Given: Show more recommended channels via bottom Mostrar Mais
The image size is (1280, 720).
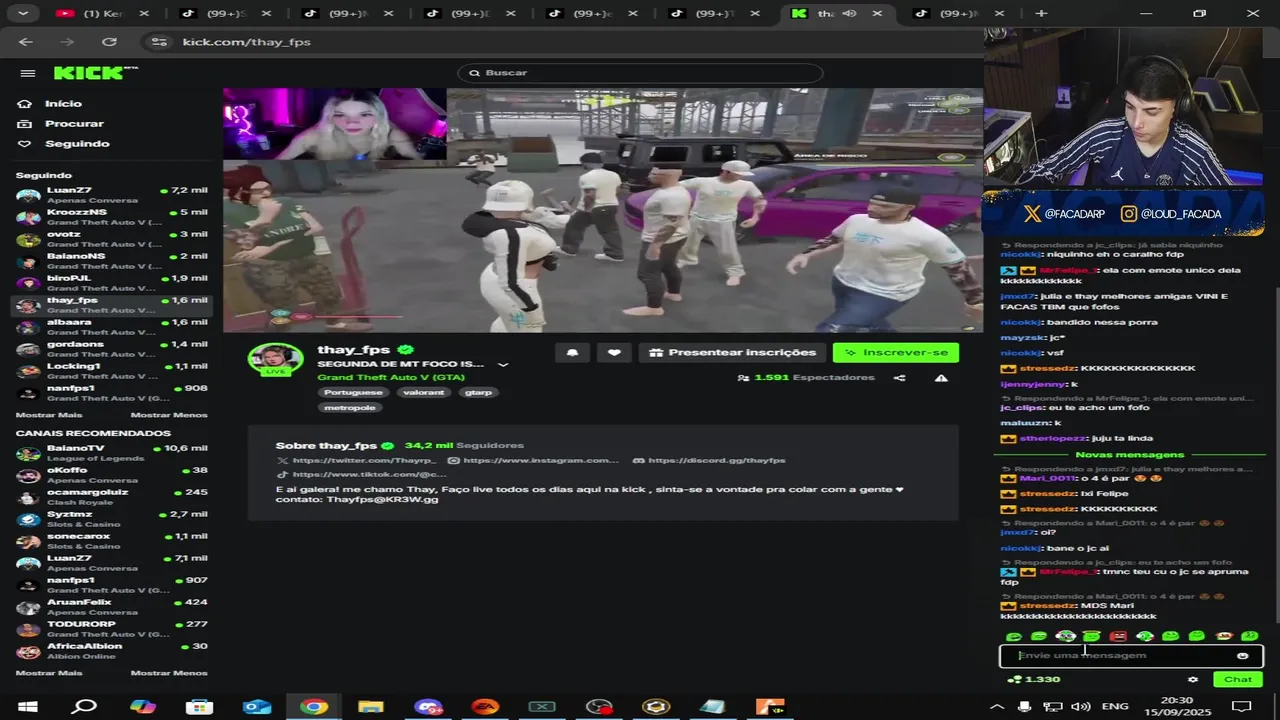Looking at the screenshot, I should point(49,673).
